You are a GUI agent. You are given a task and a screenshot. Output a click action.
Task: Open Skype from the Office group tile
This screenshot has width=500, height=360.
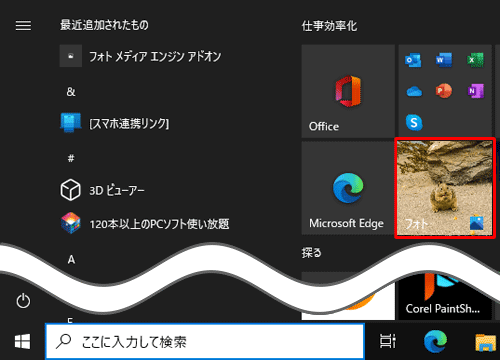(x=414, y=122)
